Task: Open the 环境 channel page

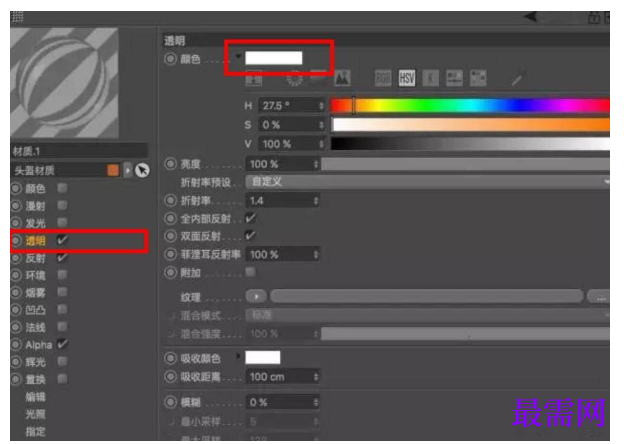Action: coord(35,275)
